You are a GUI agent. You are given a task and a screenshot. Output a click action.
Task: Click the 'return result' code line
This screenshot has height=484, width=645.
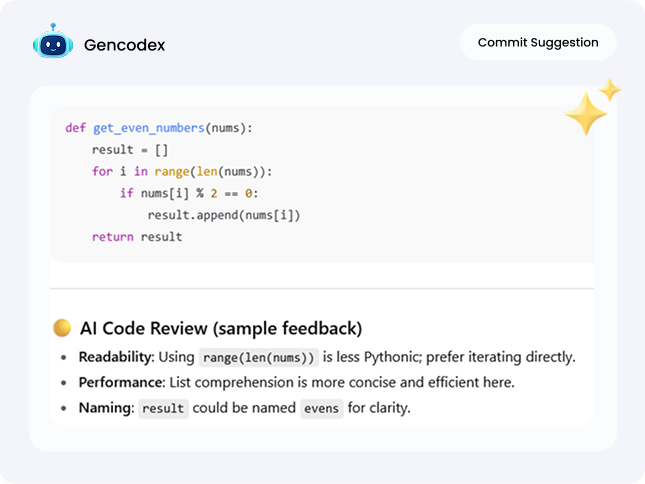(137, 237)
